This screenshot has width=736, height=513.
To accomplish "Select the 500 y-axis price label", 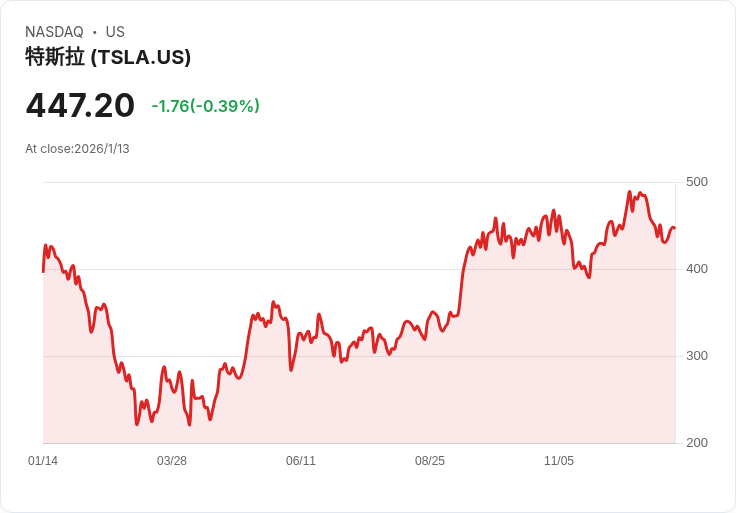I will tap(697, 182).
